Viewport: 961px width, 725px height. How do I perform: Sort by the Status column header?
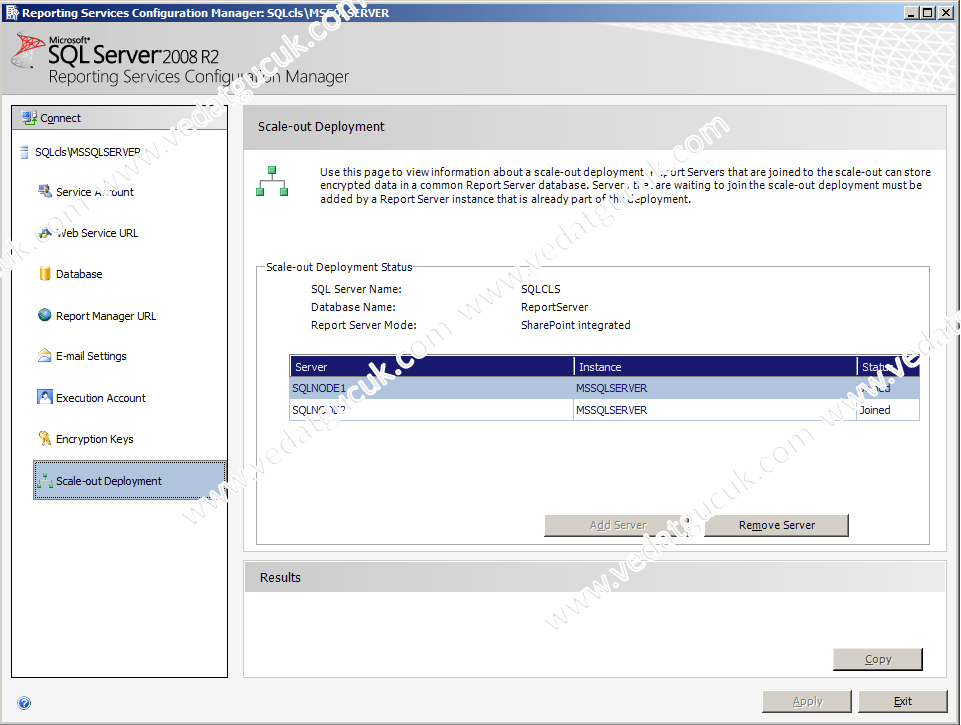pyautogui.click(x=888, y=366)
